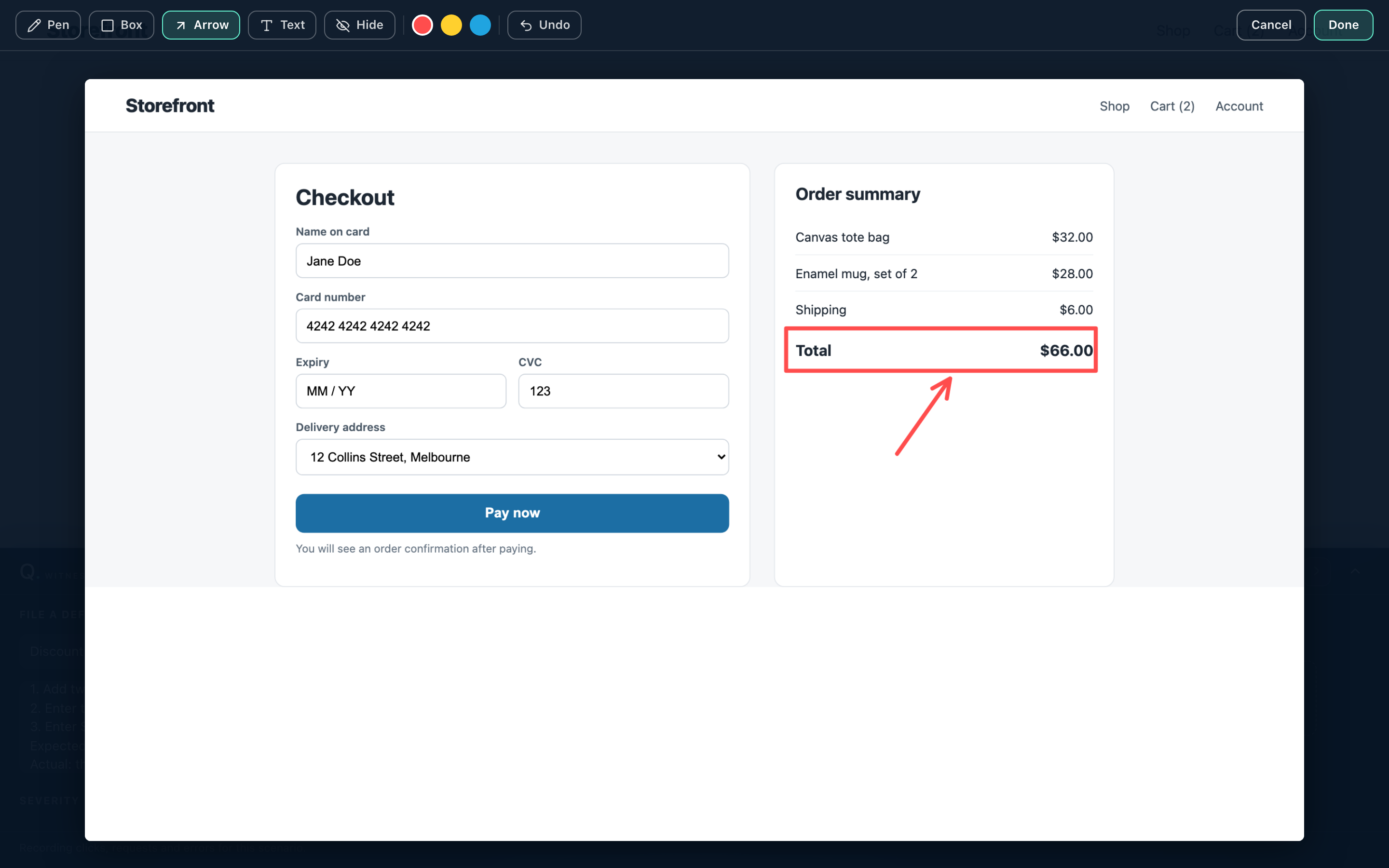Click the $28.00 price

click(1072, 274)
